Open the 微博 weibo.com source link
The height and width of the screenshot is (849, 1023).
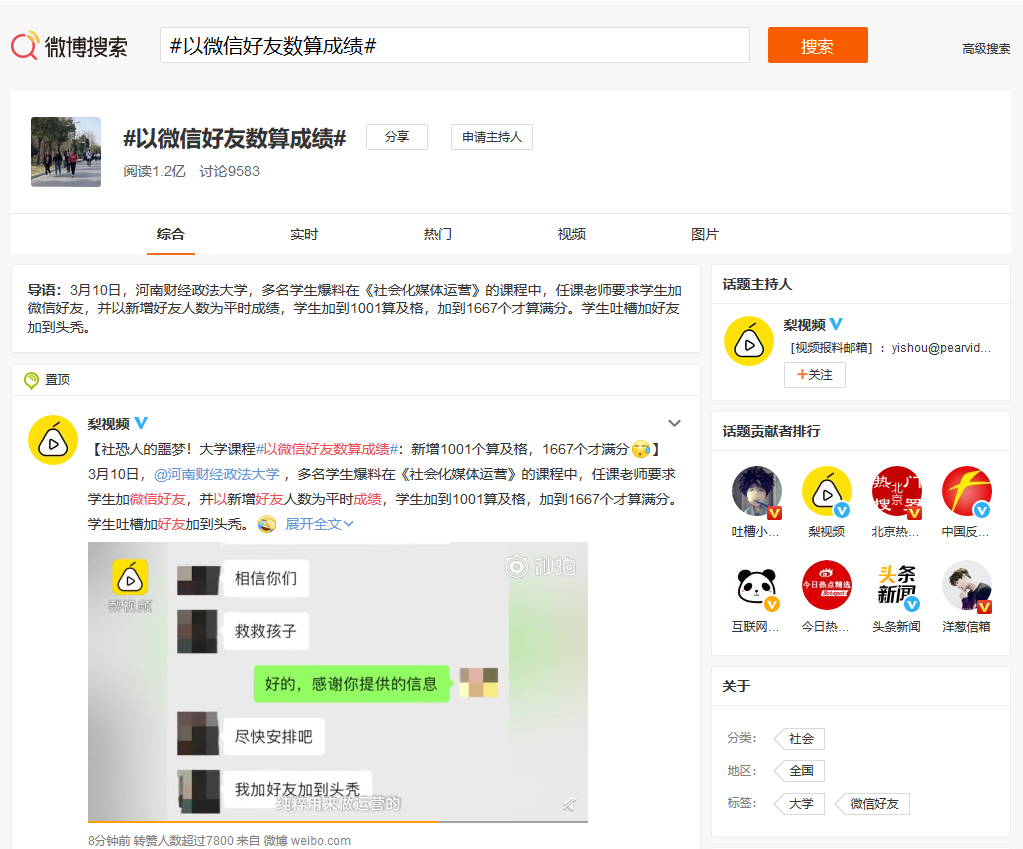point(307,841)
